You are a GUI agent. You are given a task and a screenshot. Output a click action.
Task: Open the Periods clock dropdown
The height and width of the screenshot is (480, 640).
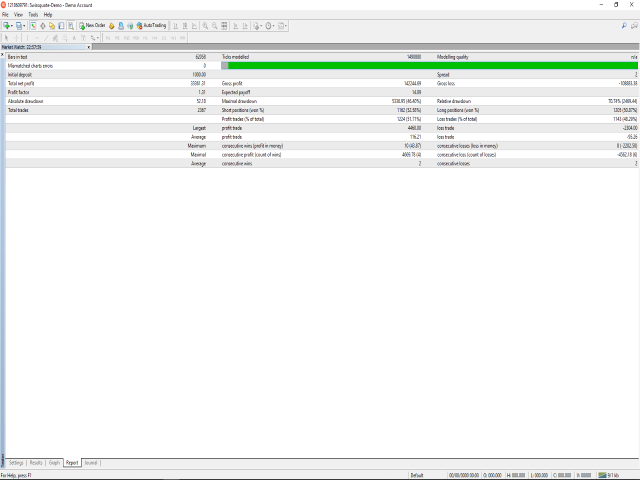pyautogui.click(x=270, y=26)
